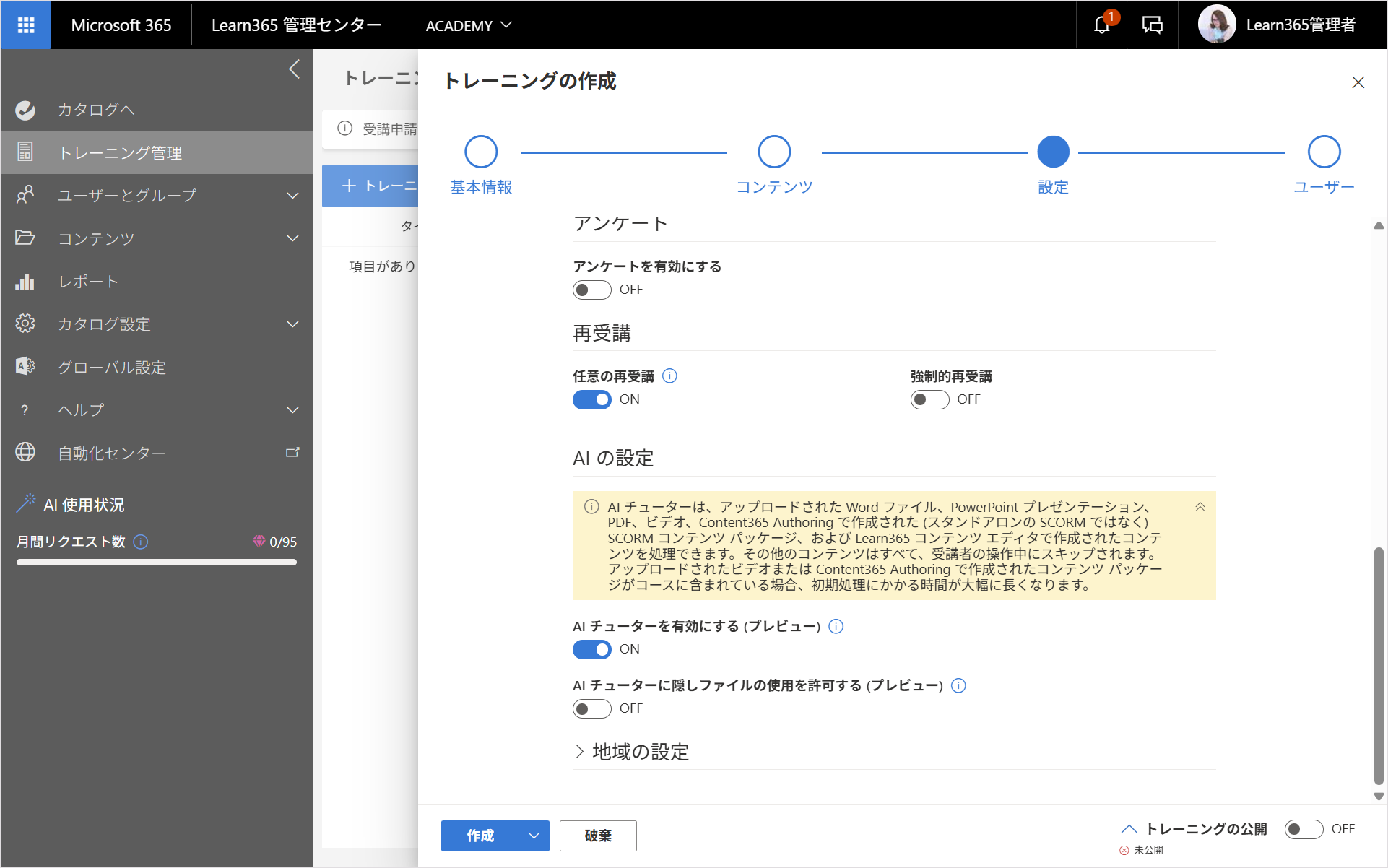Click the 未公開 status text
The width and height of the screenshot is (1388, 868).
click(1148, 850)
